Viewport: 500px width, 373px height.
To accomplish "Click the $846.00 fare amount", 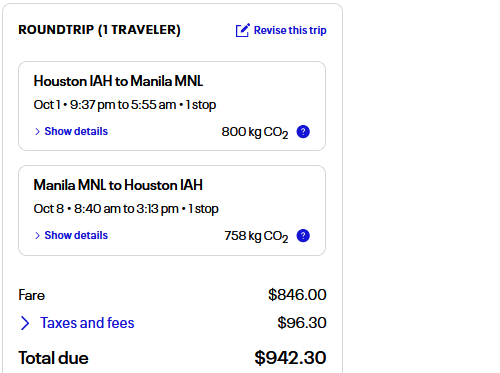I will pyautogui.click(x=297, y=295).
